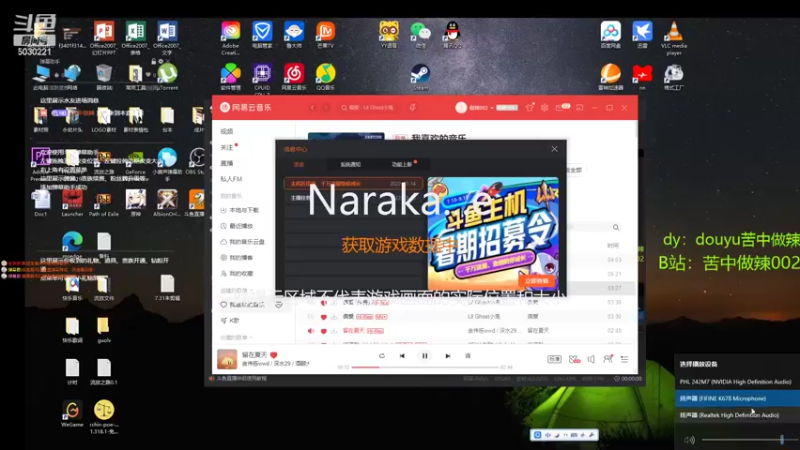800x450 pixels.
Task: Unlike the song by Lil Ghost小鬼
Action: [x=323, y=317]
